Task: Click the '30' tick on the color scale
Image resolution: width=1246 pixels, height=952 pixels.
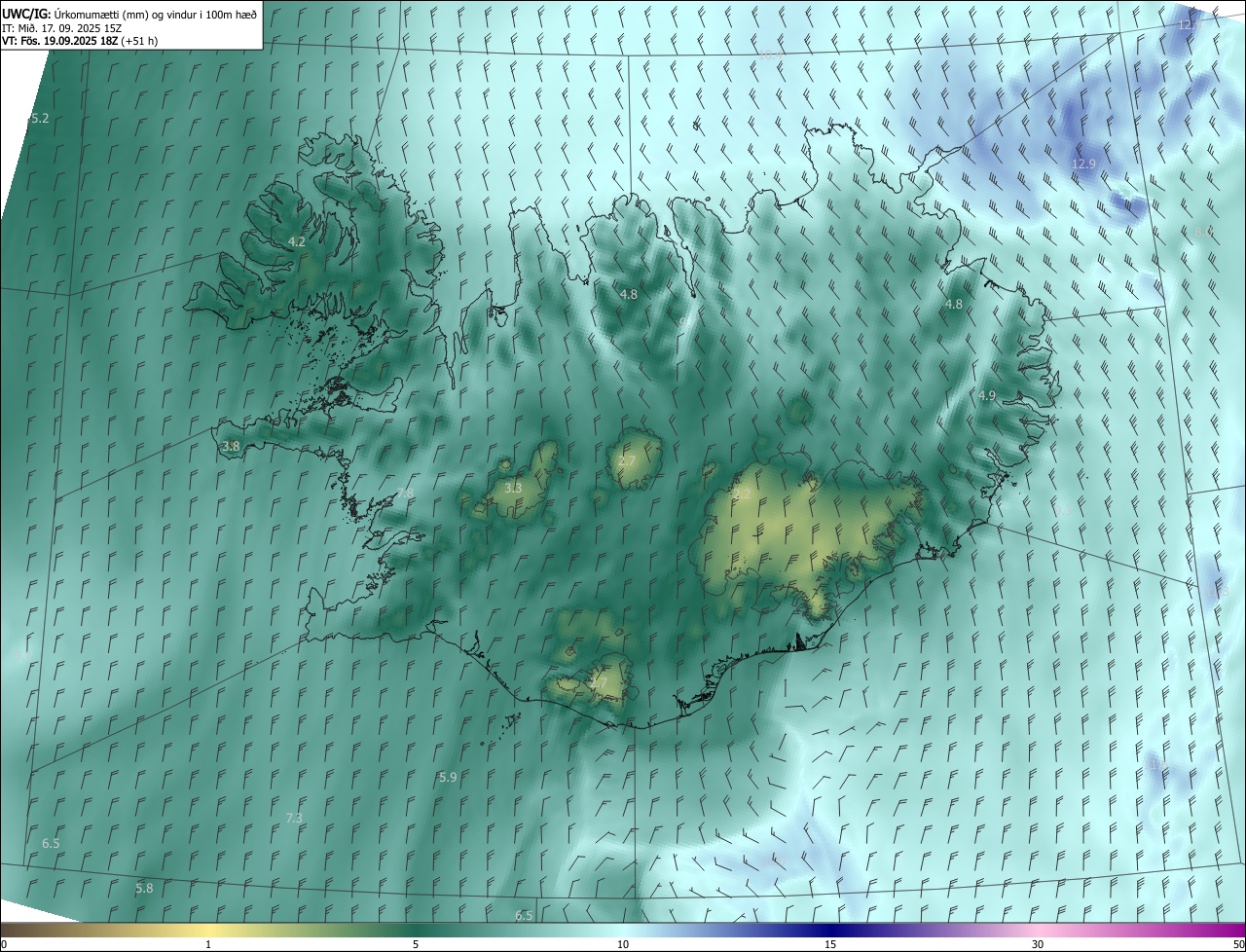Action: [x=1038, y=944]
